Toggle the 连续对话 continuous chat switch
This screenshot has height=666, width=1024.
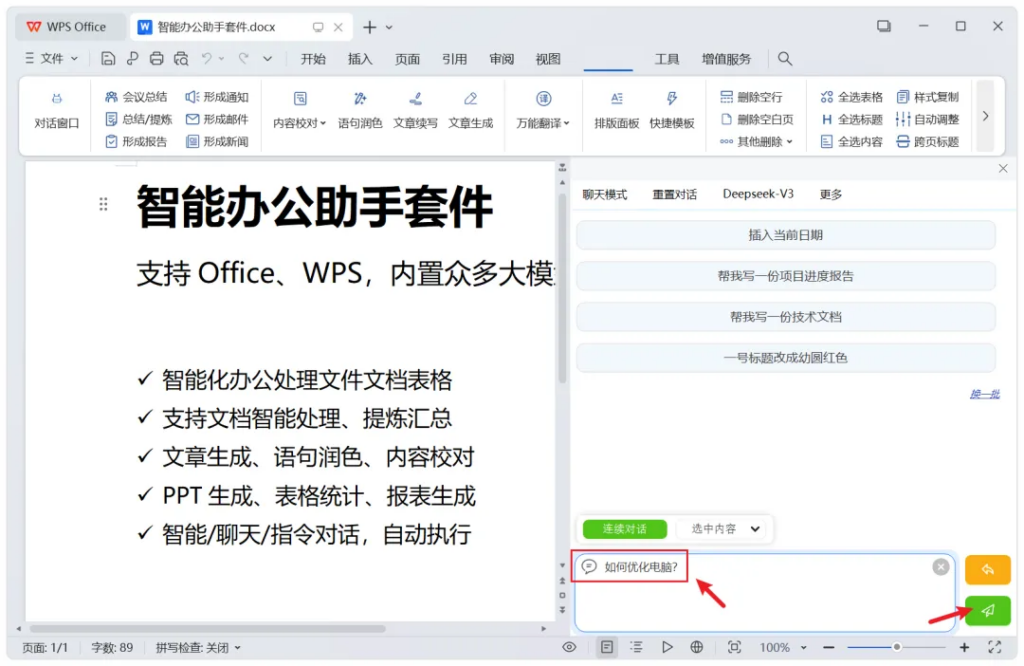click(x=624, y=529)
